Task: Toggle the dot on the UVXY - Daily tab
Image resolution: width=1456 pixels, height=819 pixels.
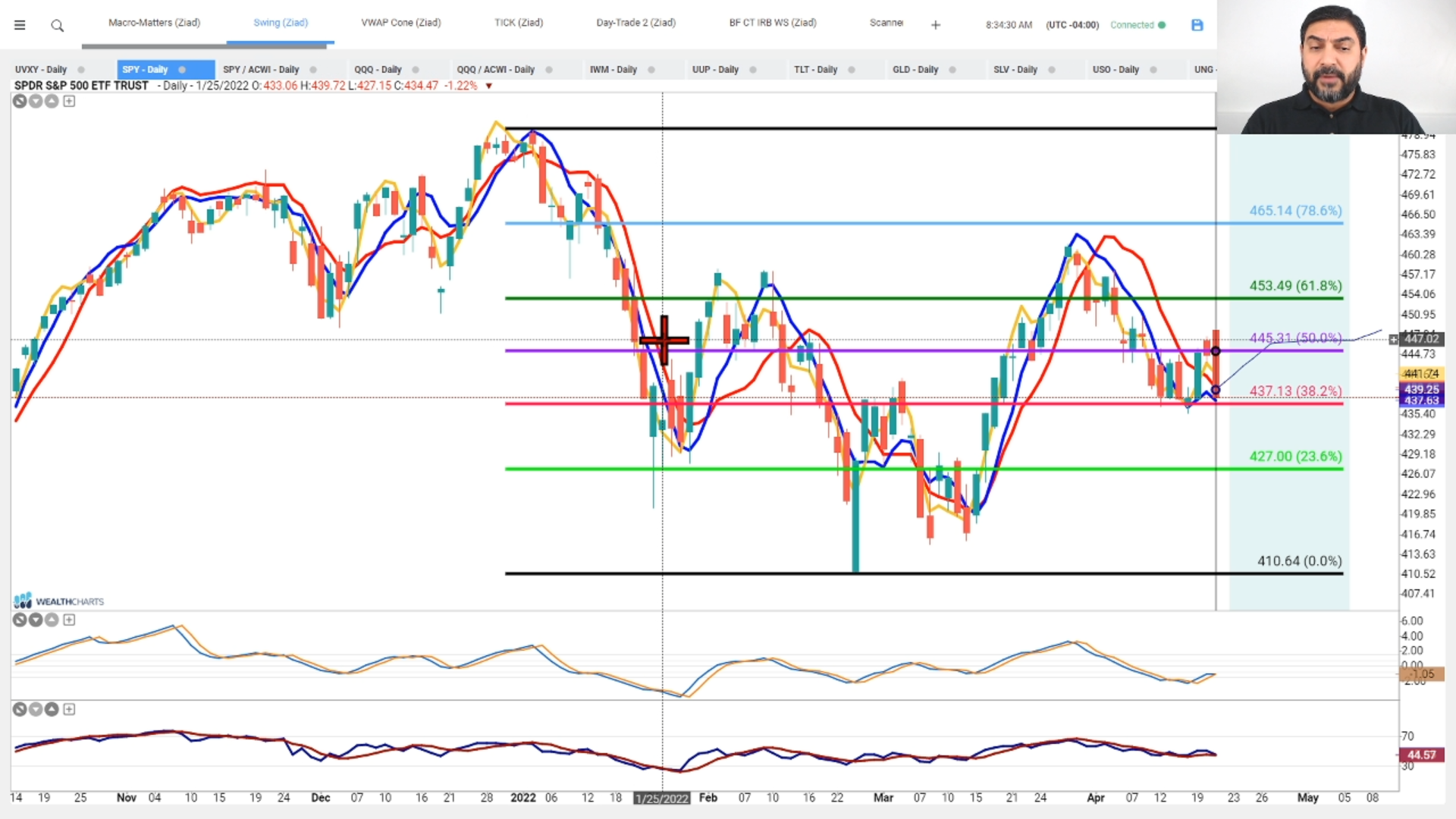Action: (81, 70)
